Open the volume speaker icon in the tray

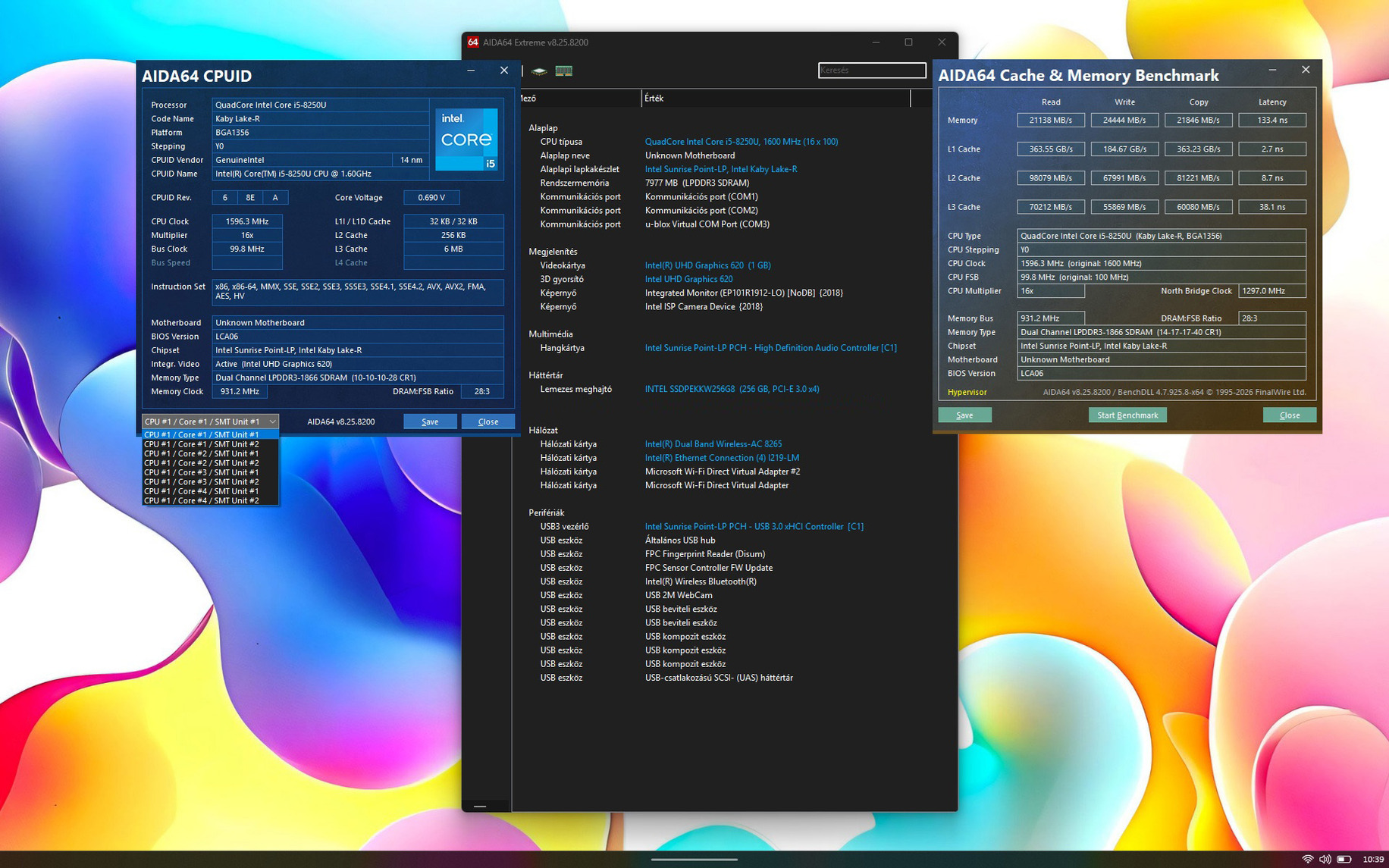pyautogui.click(x=1325, y=859)
